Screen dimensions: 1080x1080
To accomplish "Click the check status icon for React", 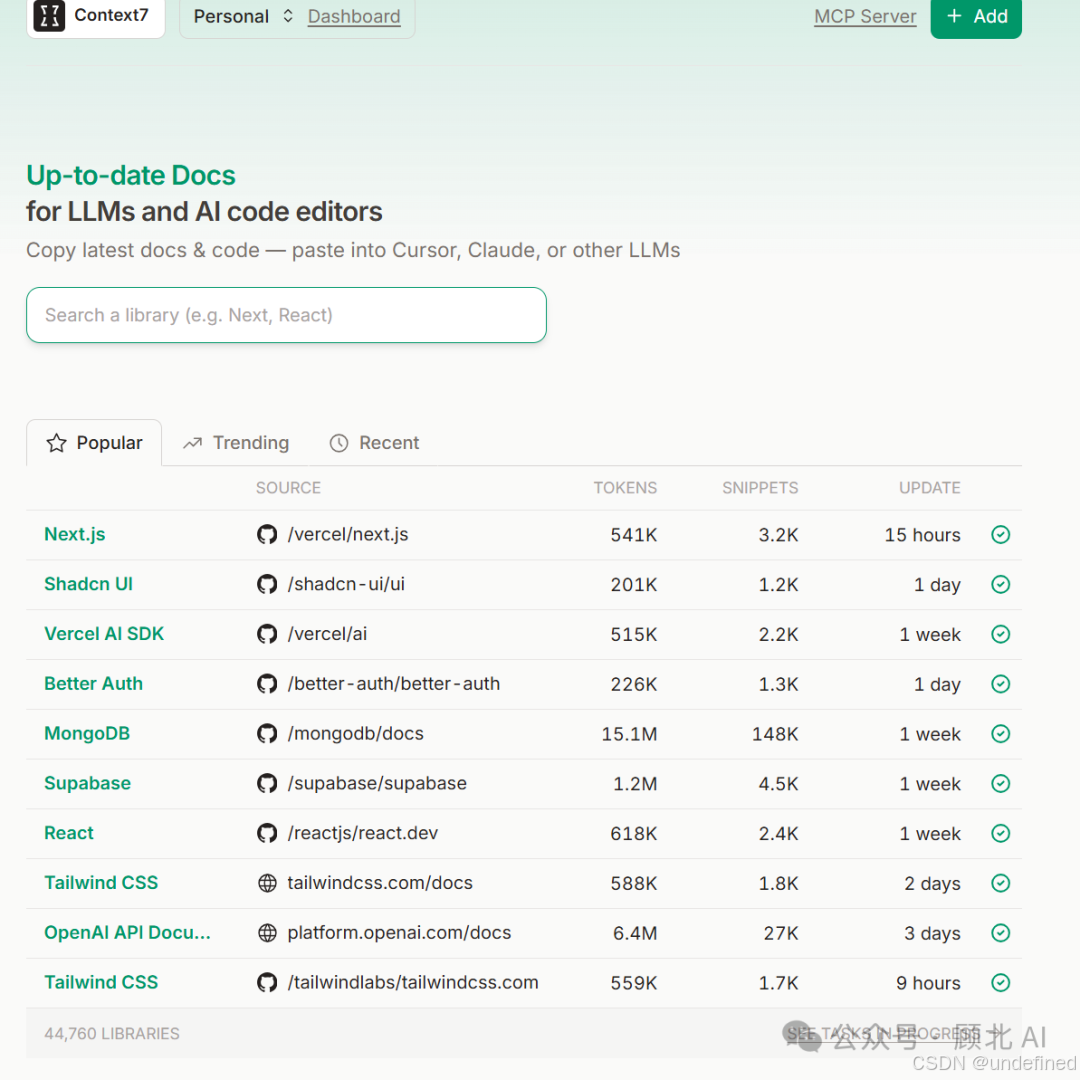I will [x=1000, y=833].
